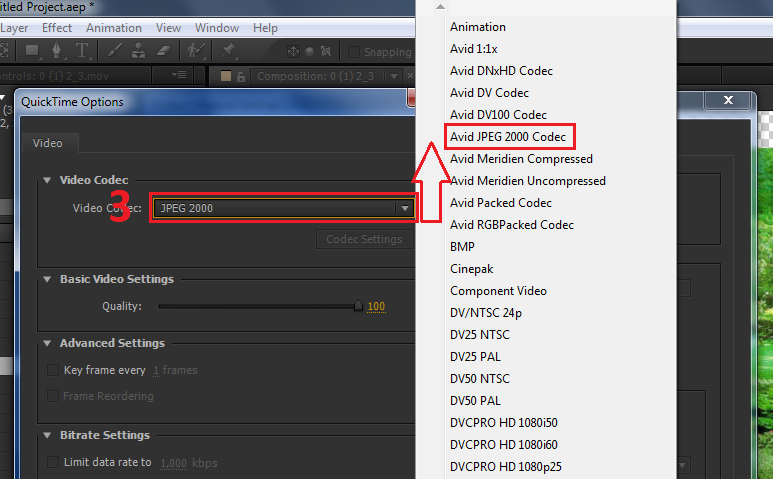Toggle the Composition panel lock icon
This screenshot has width=773, height=479.
(241, 76)
